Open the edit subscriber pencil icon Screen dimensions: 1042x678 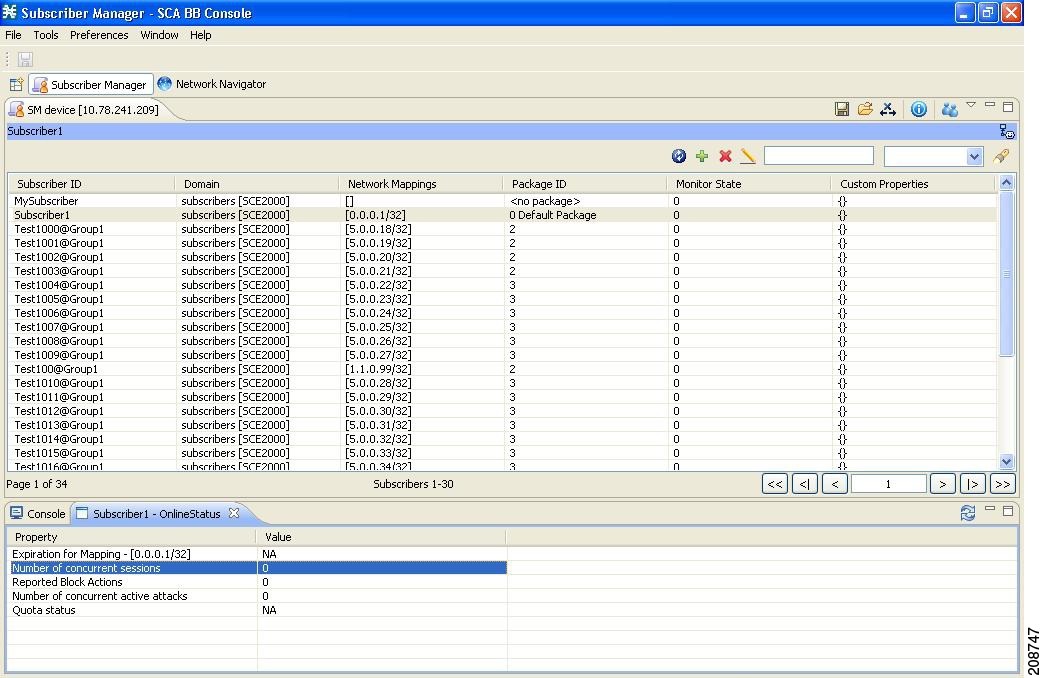pos(747,156)
